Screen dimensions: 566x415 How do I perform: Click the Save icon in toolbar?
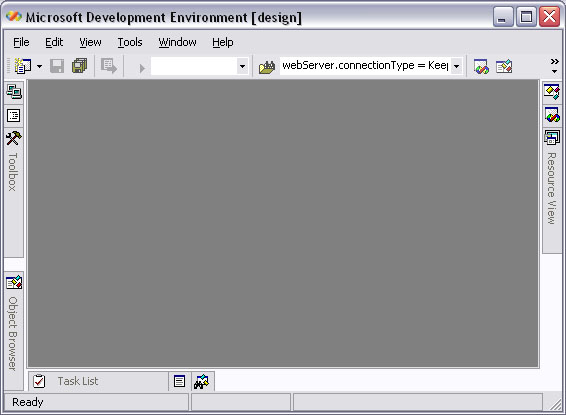point(57,66)
